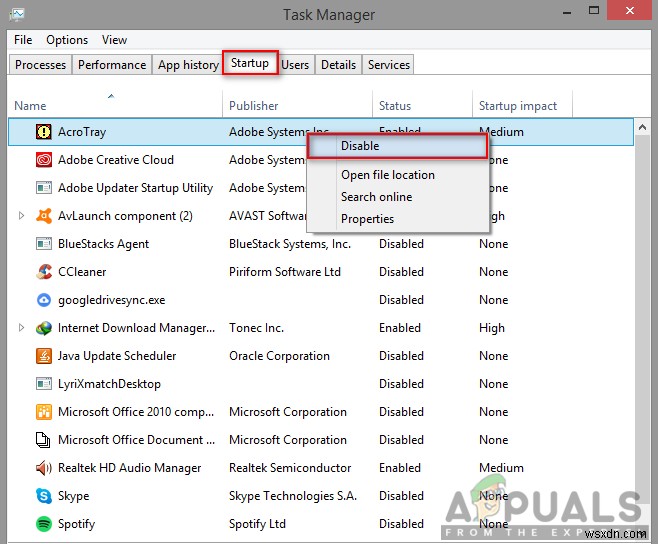Switch to the Services tab
The image size is (658, 544).
point(389,65)
